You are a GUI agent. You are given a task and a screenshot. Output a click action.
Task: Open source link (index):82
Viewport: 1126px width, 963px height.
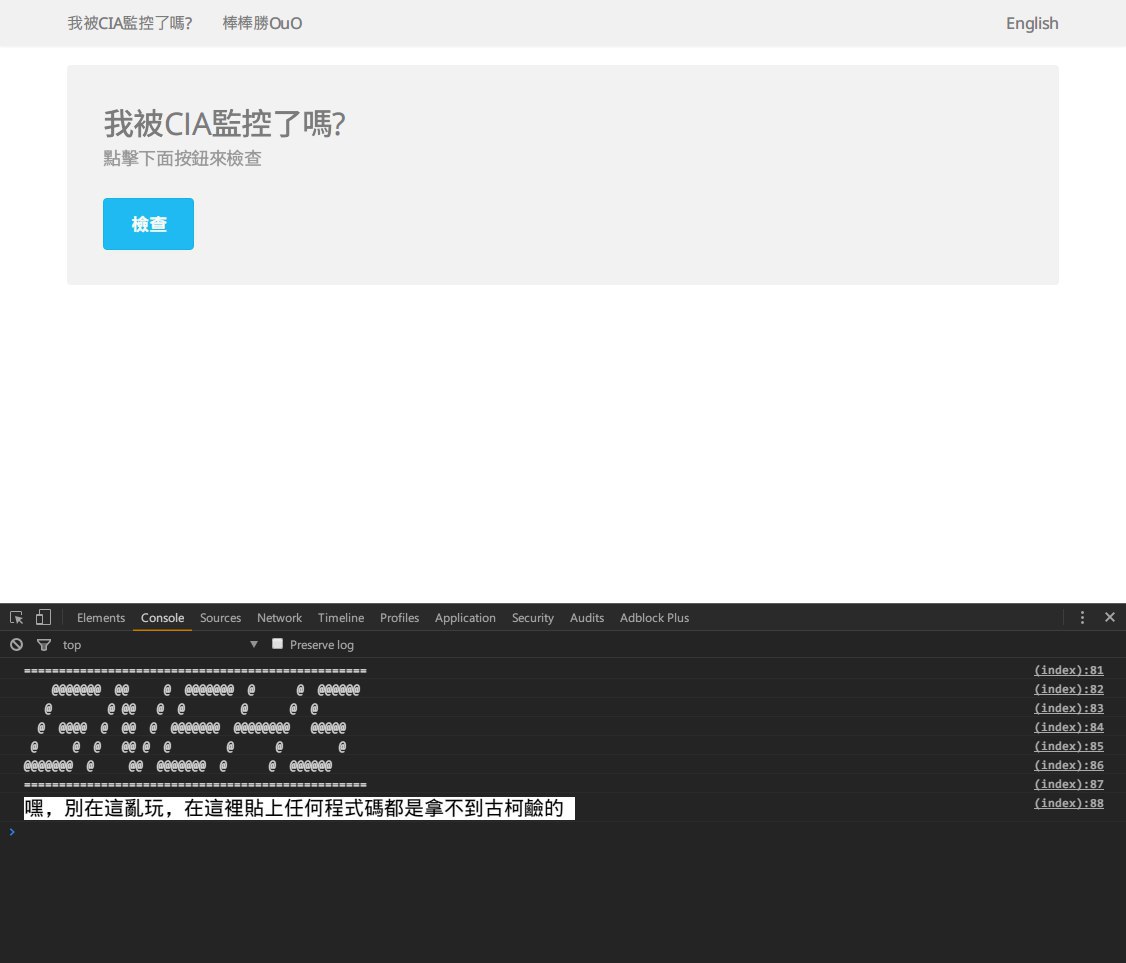pyautogui.click(x=1069, y=689)
